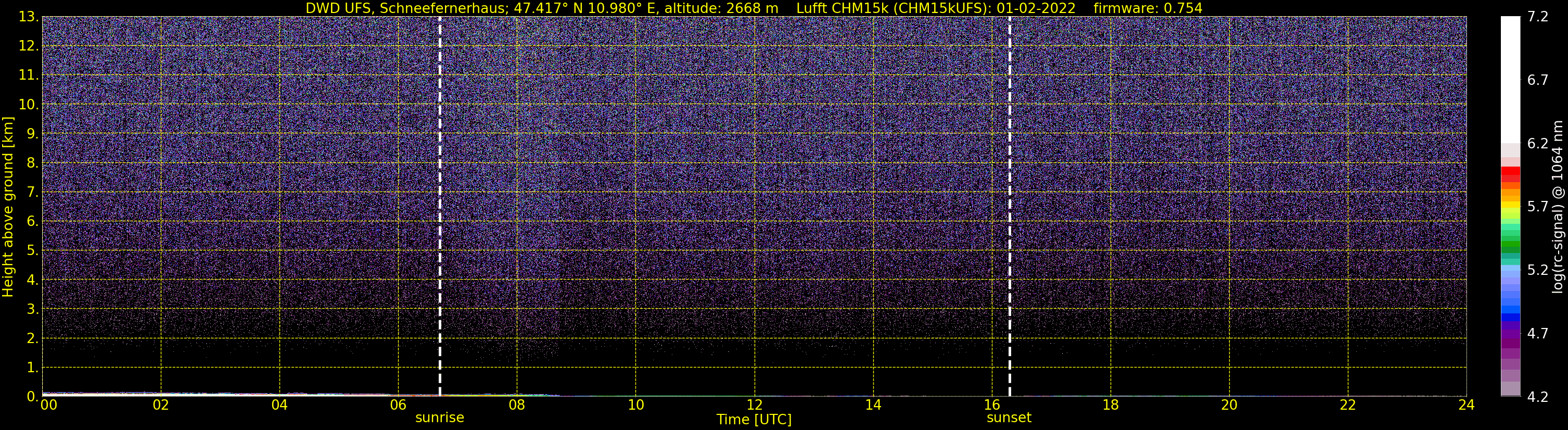1568x430 pixels.
Task: Click the colorbar tick value 6.7
Action: point(1538,80)
